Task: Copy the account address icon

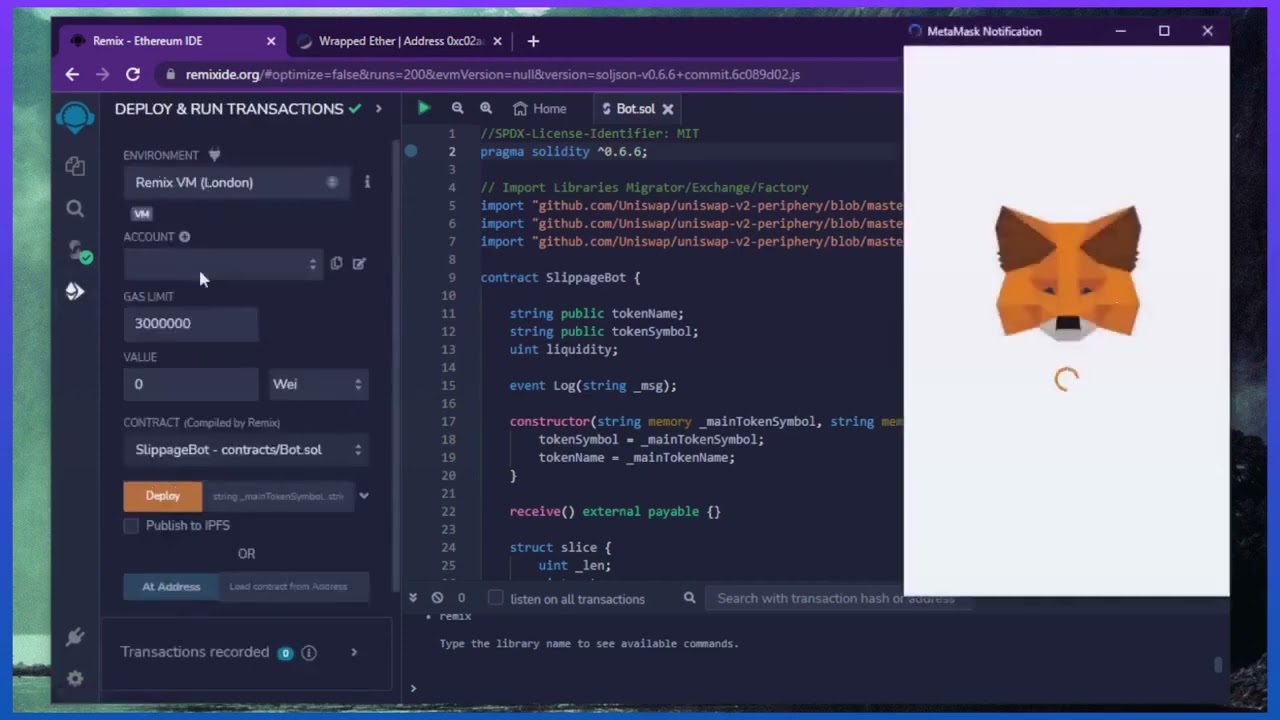Action: point(336,264)
